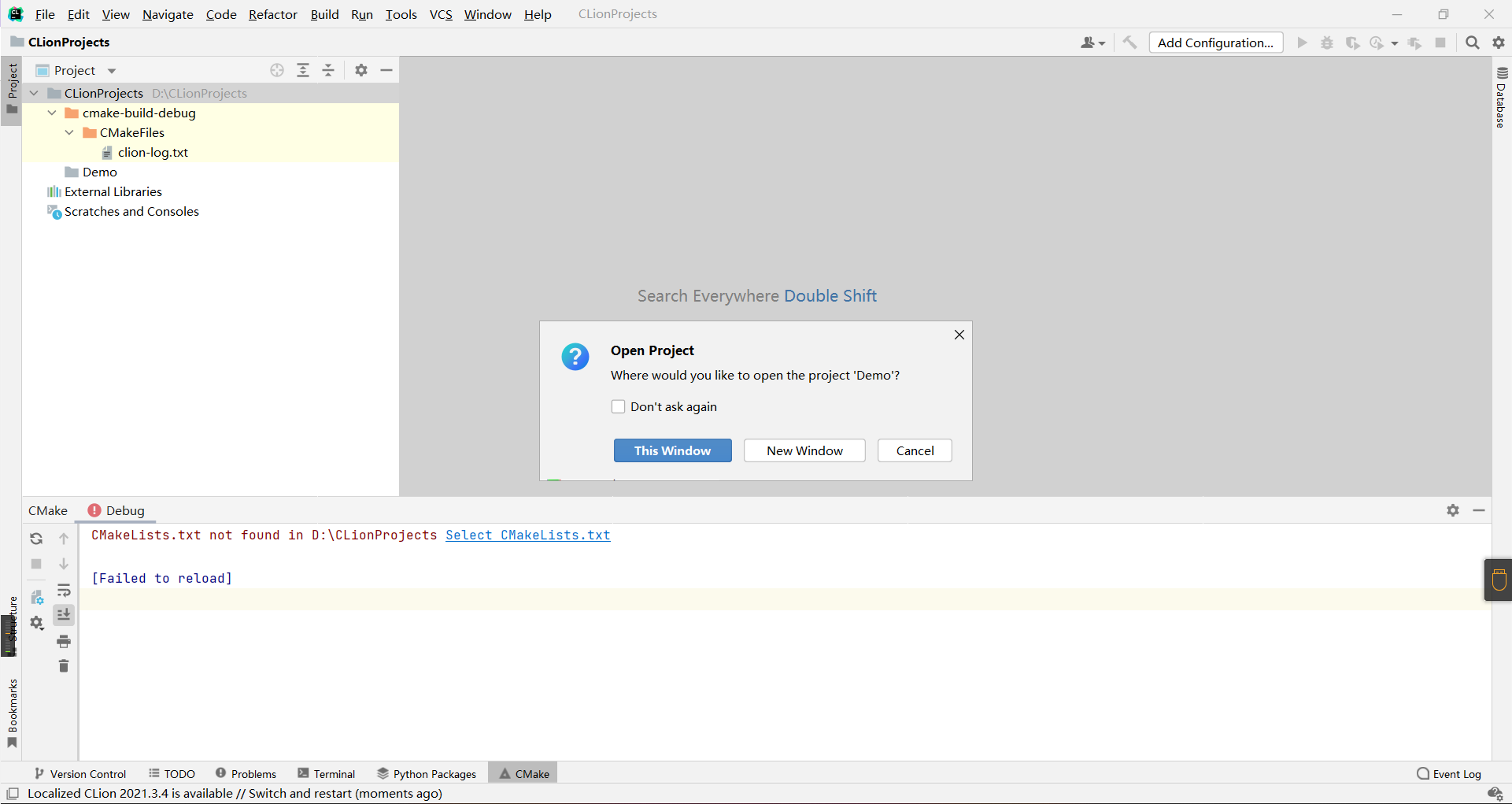Open CMake settings gear in left strip
Viewport: 1512px width, 804px height.
tap(37, 623)
